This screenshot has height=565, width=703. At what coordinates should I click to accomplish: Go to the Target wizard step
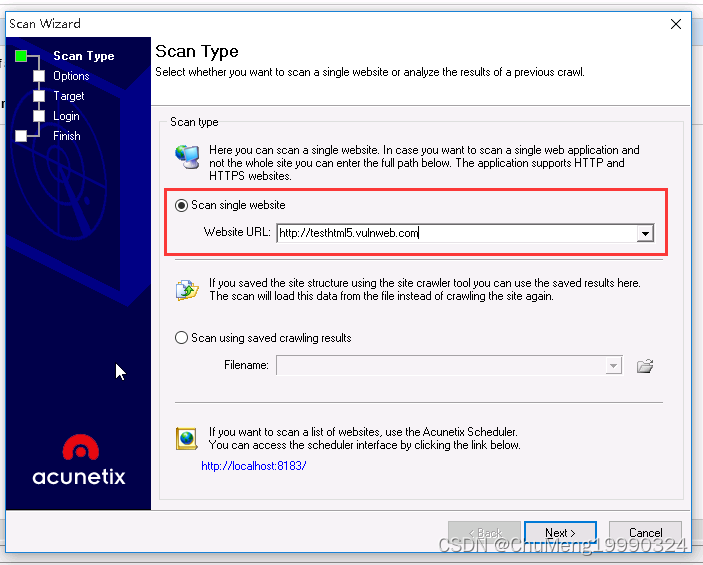click(x=69, y=96)
